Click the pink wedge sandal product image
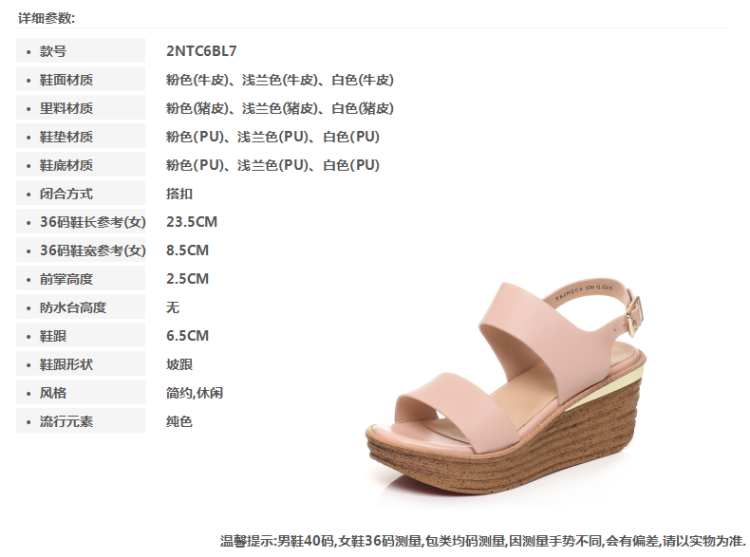This screenshot has height=557, width=750. [506, 393]
